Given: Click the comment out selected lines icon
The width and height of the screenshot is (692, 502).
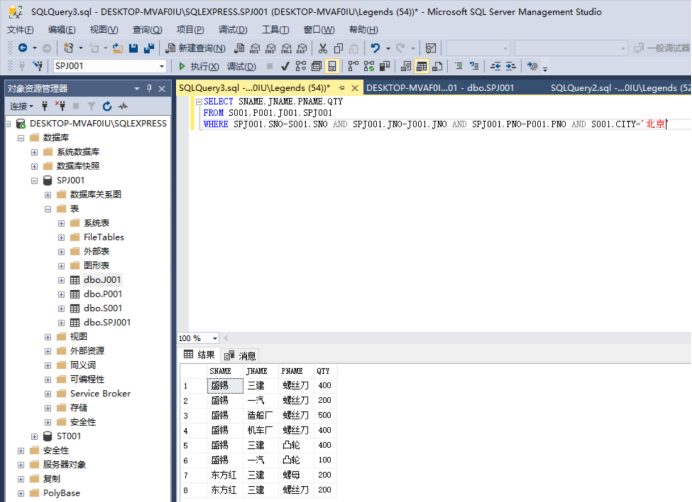Looking at the screenshot, I should (459, 66).
